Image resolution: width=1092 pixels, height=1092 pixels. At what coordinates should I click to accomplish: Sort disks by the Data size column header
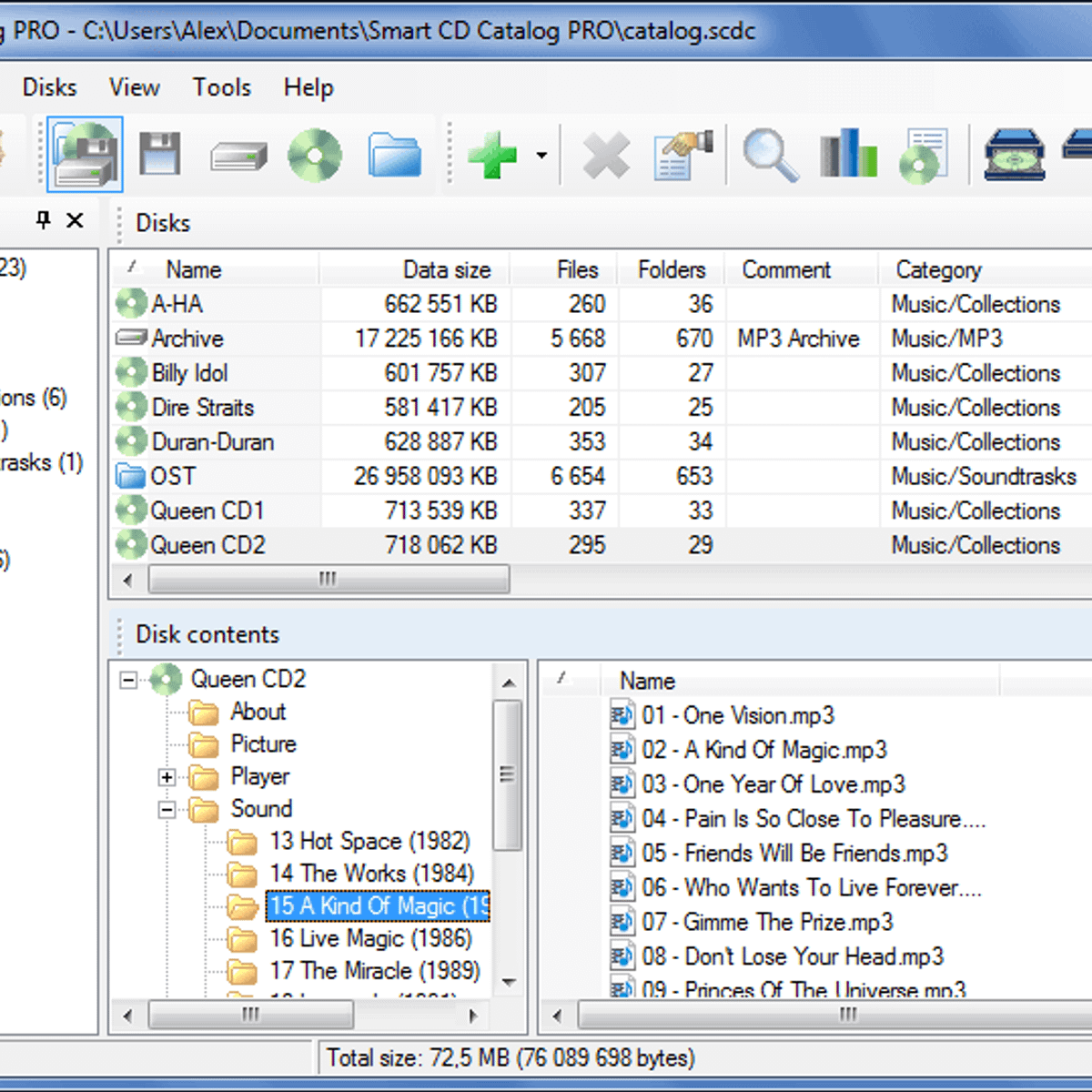click(447, 269)
